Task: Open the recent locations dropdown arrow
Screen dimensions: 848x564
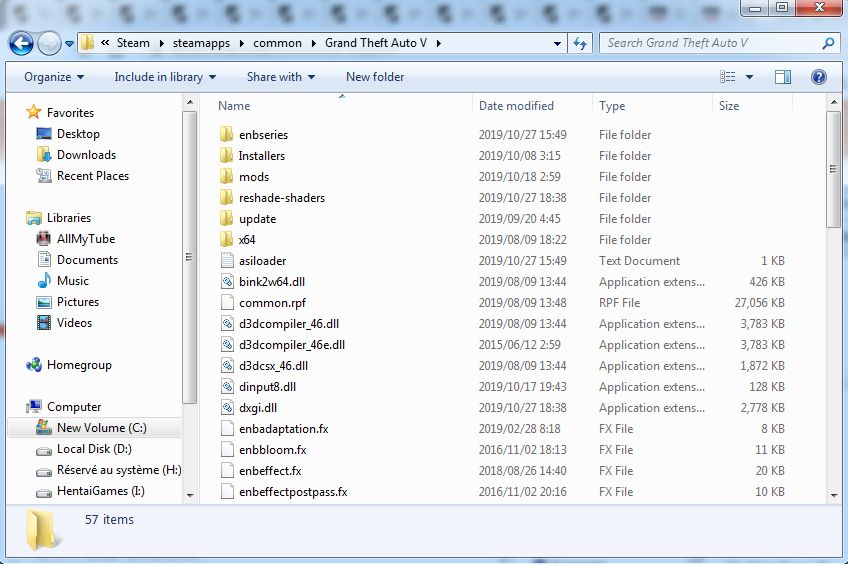Action: (69, 44)
